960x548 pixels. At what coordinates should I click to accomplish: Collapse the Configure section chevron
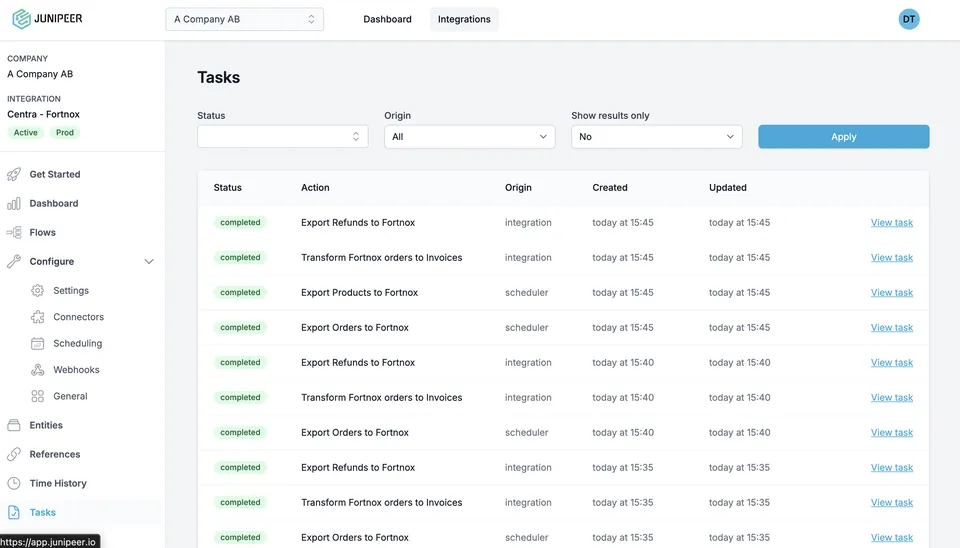(x=149, y=261)
